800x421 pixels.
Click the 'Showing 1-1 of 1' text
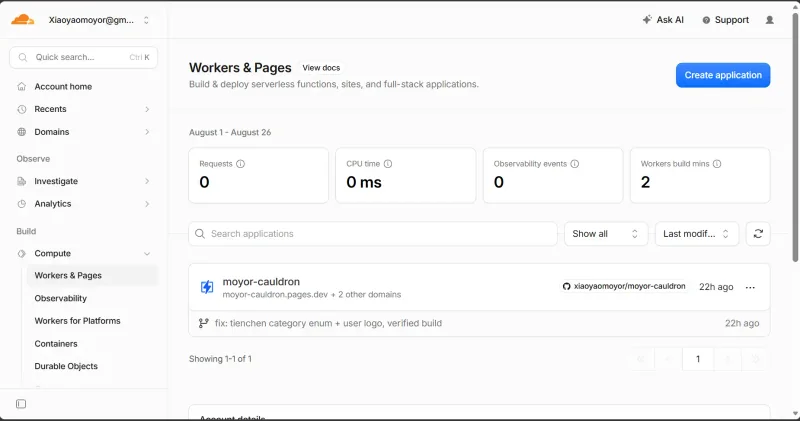[220, 359]
